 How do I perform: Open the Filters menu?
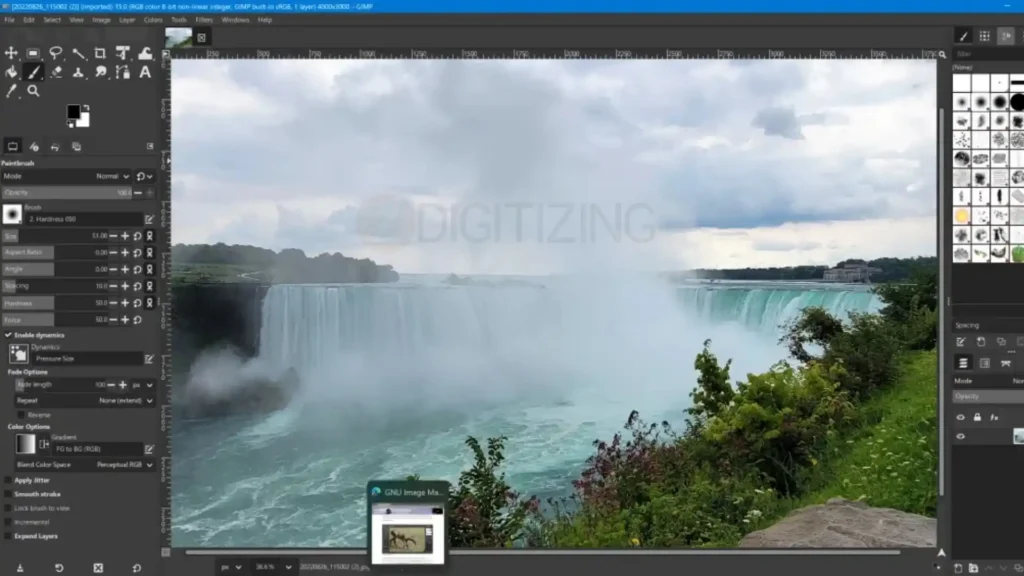(204, 20)
